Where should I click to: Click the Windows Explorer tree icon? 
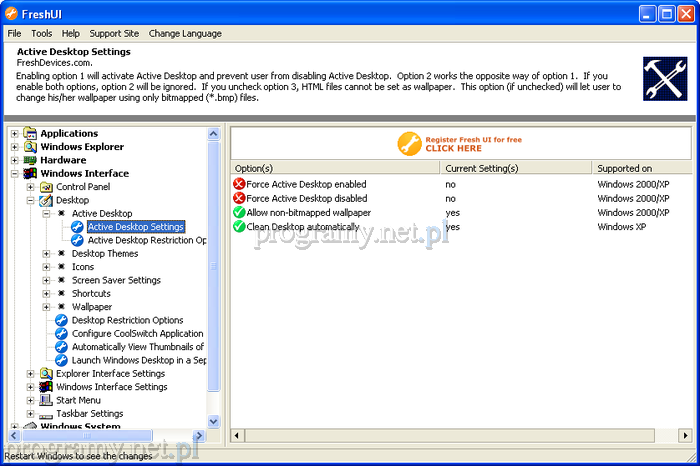(x=30, y=147)
